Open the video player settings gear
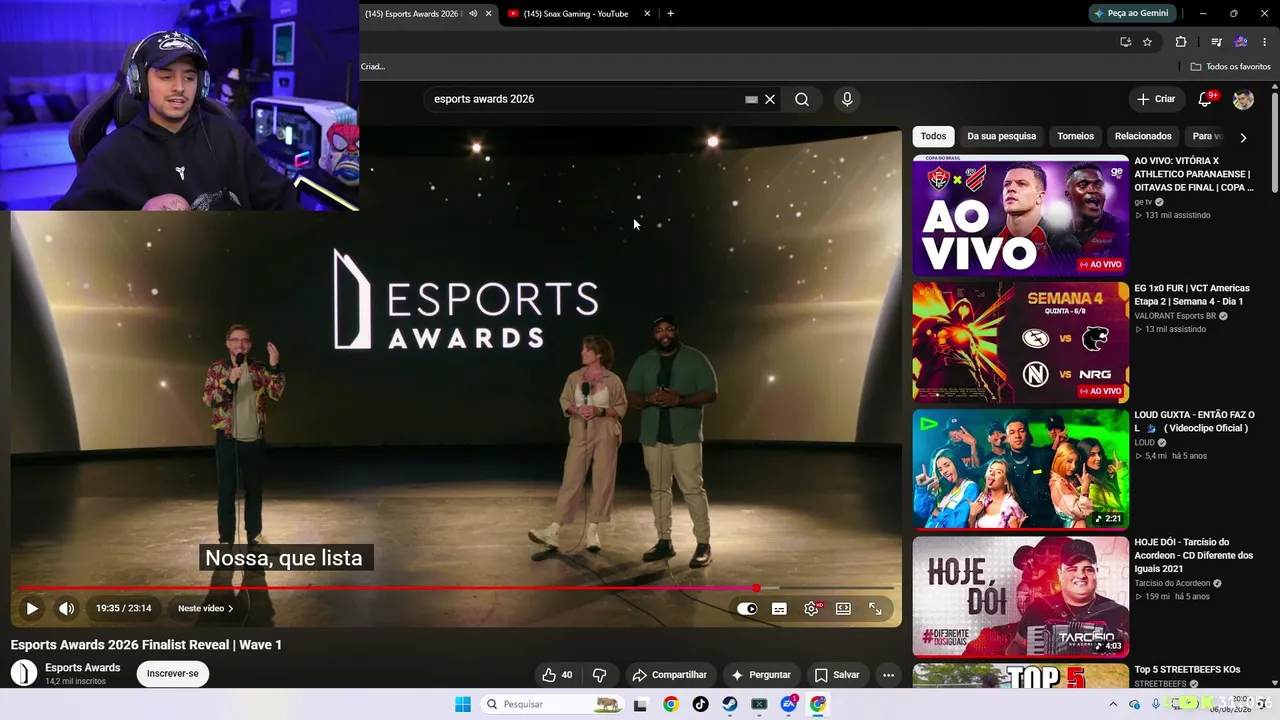Image resolution: width=1280 pixels, height=720 pixels. [811, 608]
